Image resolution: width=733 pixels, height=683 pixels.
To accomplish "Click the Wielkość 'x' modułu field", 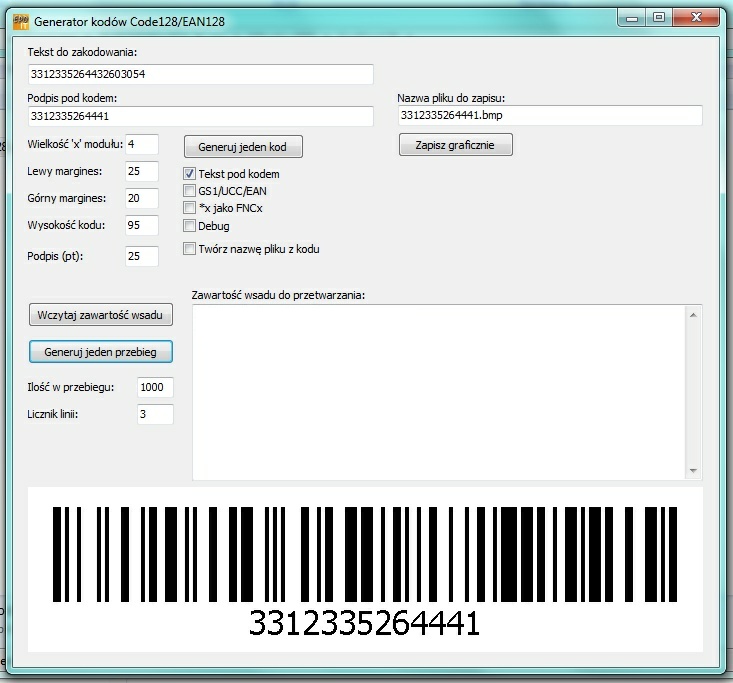I will (x=142, y=144).
